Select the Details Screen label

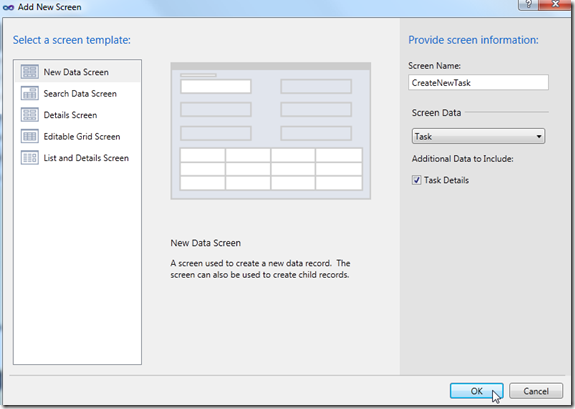[70, 115]
